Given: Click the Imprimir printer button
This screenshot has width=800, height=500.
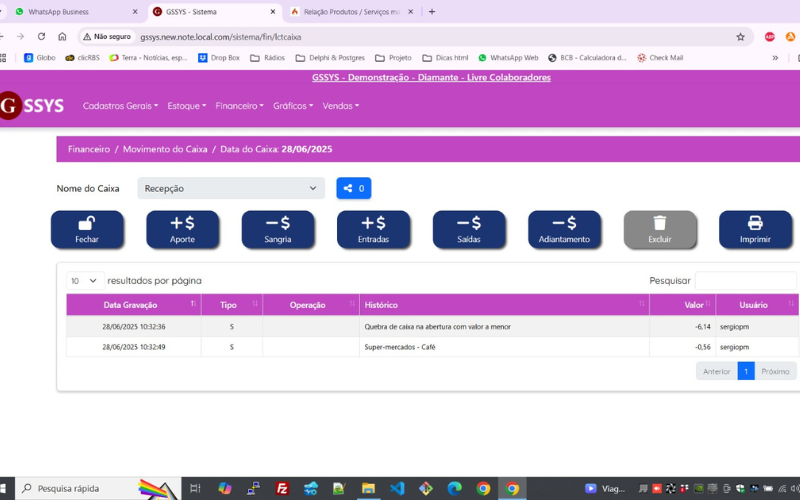Looking at the screenshot, I should pos(755,229).
